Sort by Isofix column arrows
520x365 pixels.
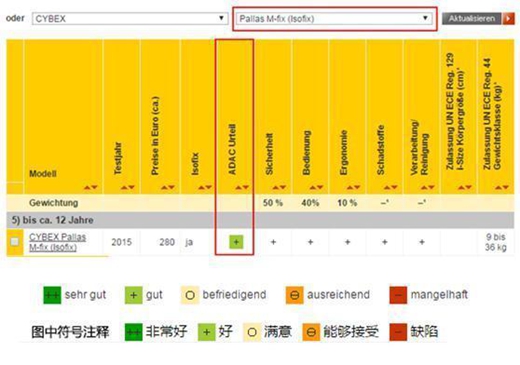point(205,187)
